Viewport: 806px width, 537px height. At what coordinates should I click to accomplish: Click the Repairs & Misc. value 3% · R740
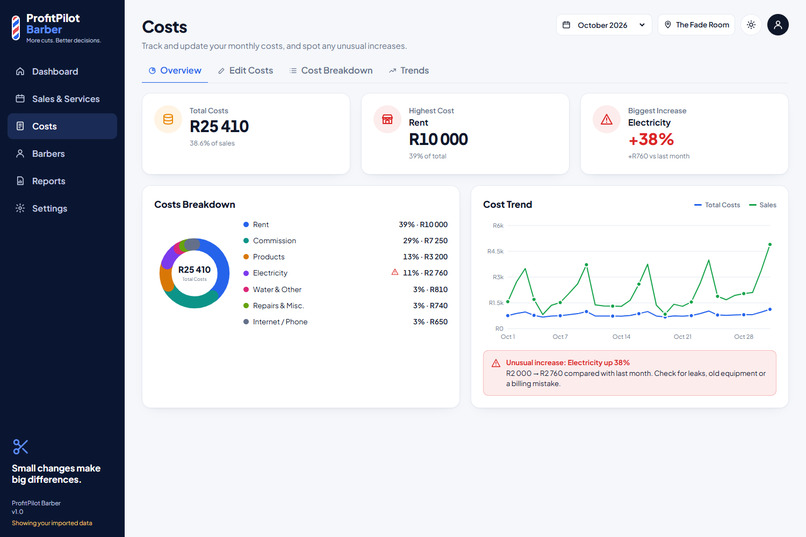click(x=430, y=306)
